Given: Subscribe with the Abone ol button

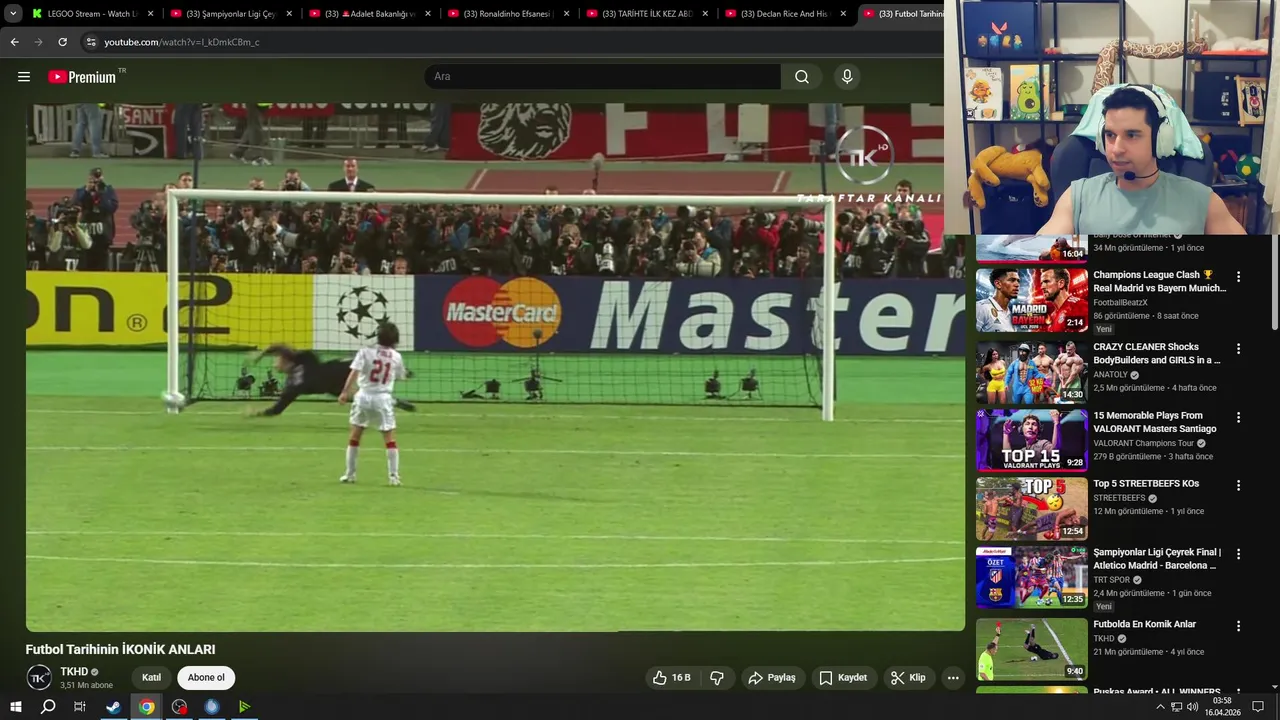Looking at the screenshot, I should tap(206, 678).
